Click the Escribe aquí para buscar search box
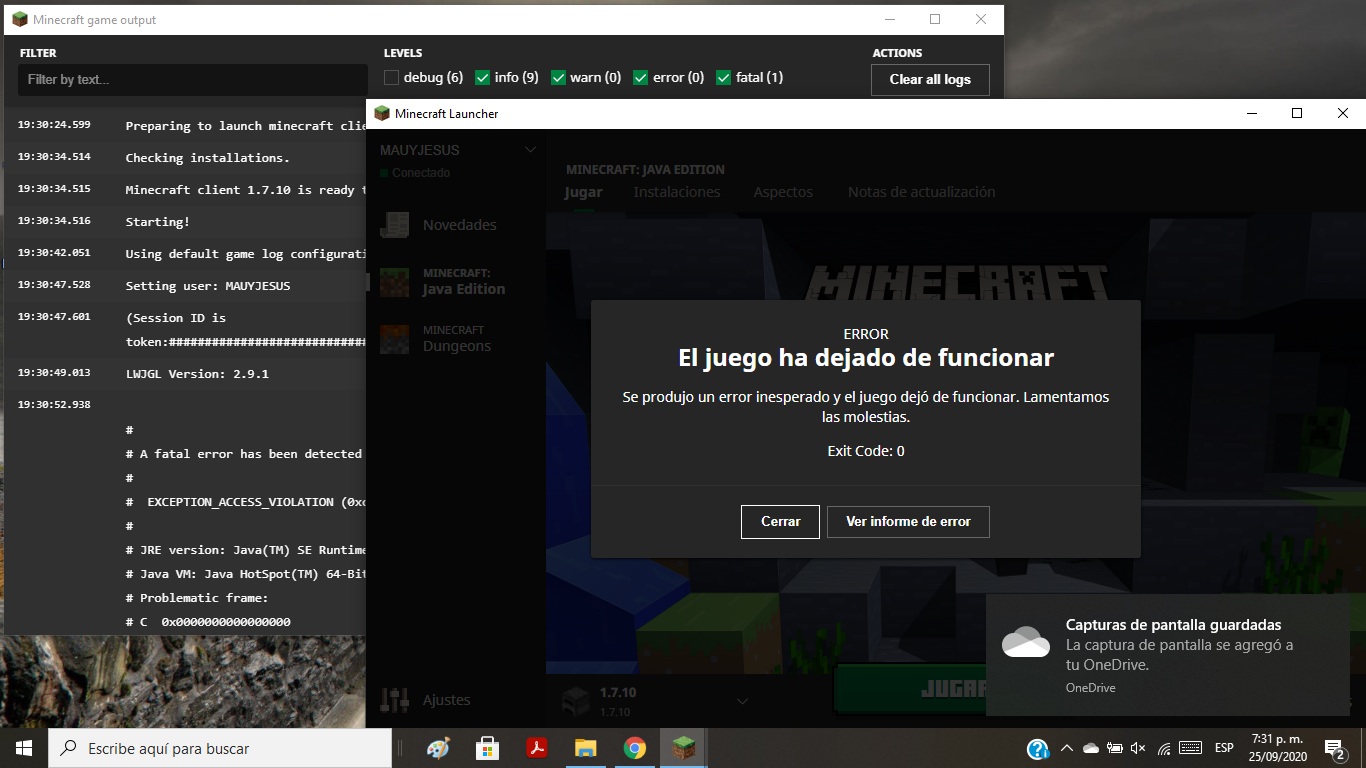Image resolution: width=1366 pixels, height=768 pixels. [219, 748]
